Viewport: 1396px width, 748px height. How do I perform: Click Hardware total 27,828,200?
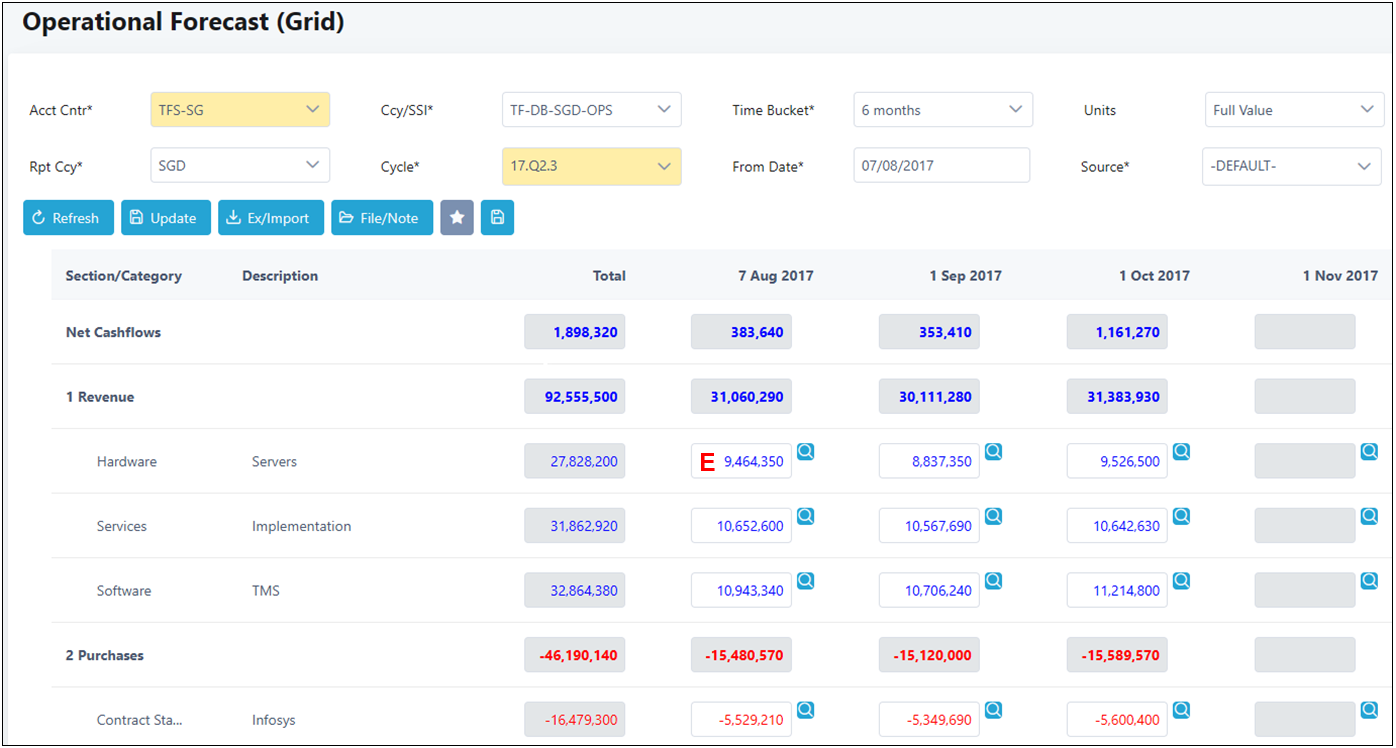click(x=575, y=461)
